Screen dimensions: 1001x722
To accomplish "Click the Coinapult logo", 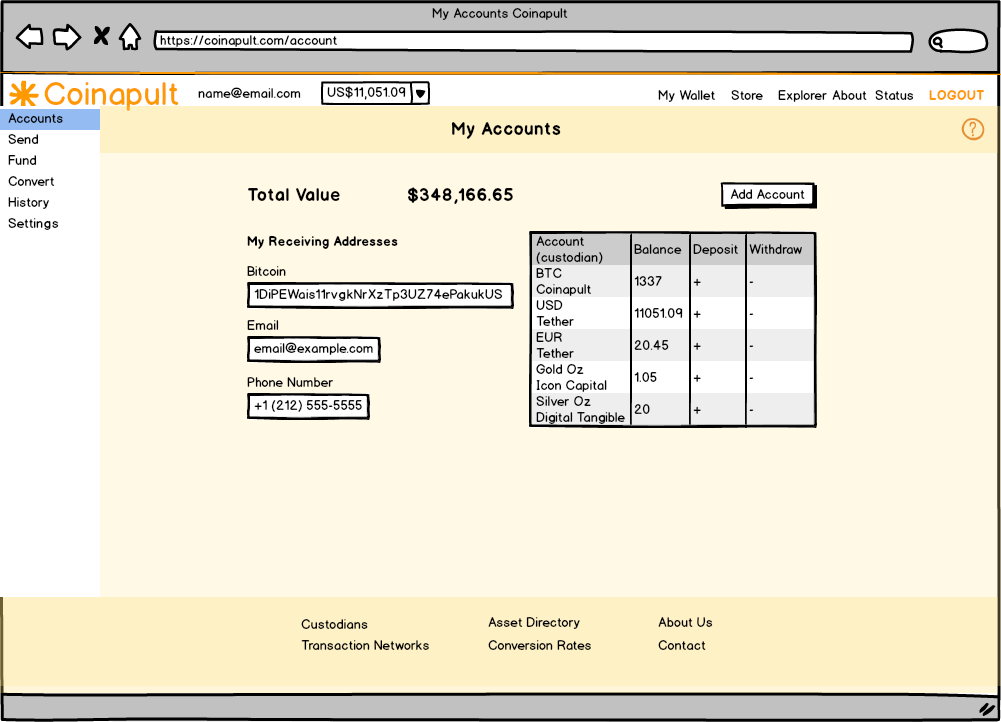I will coord(93,94).
